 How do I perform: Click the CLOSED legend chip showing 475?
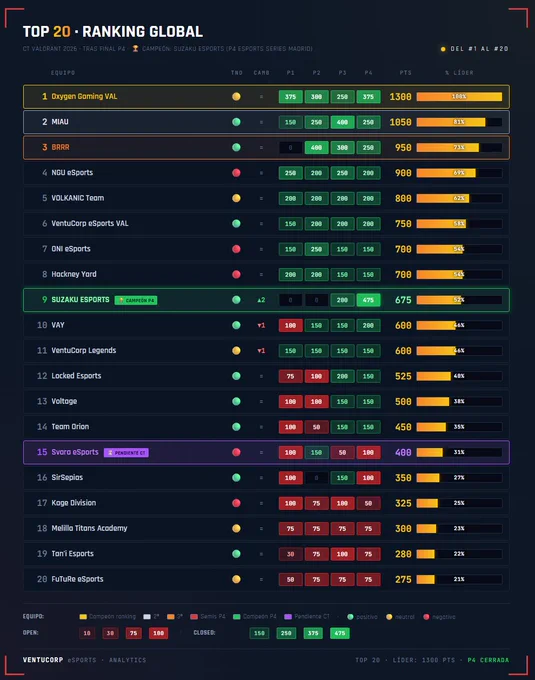coord(339,633)
